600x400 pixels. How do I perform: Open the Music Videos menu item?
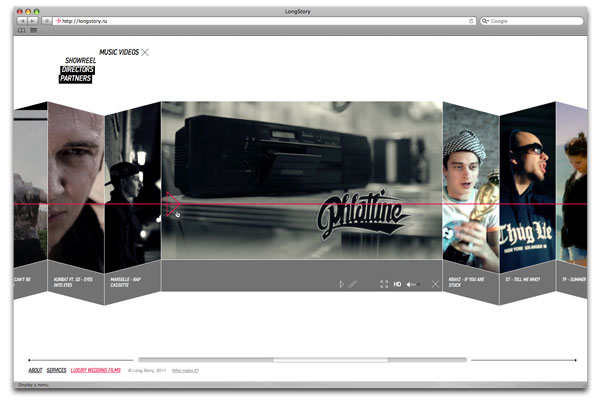[x=119, y=52]
